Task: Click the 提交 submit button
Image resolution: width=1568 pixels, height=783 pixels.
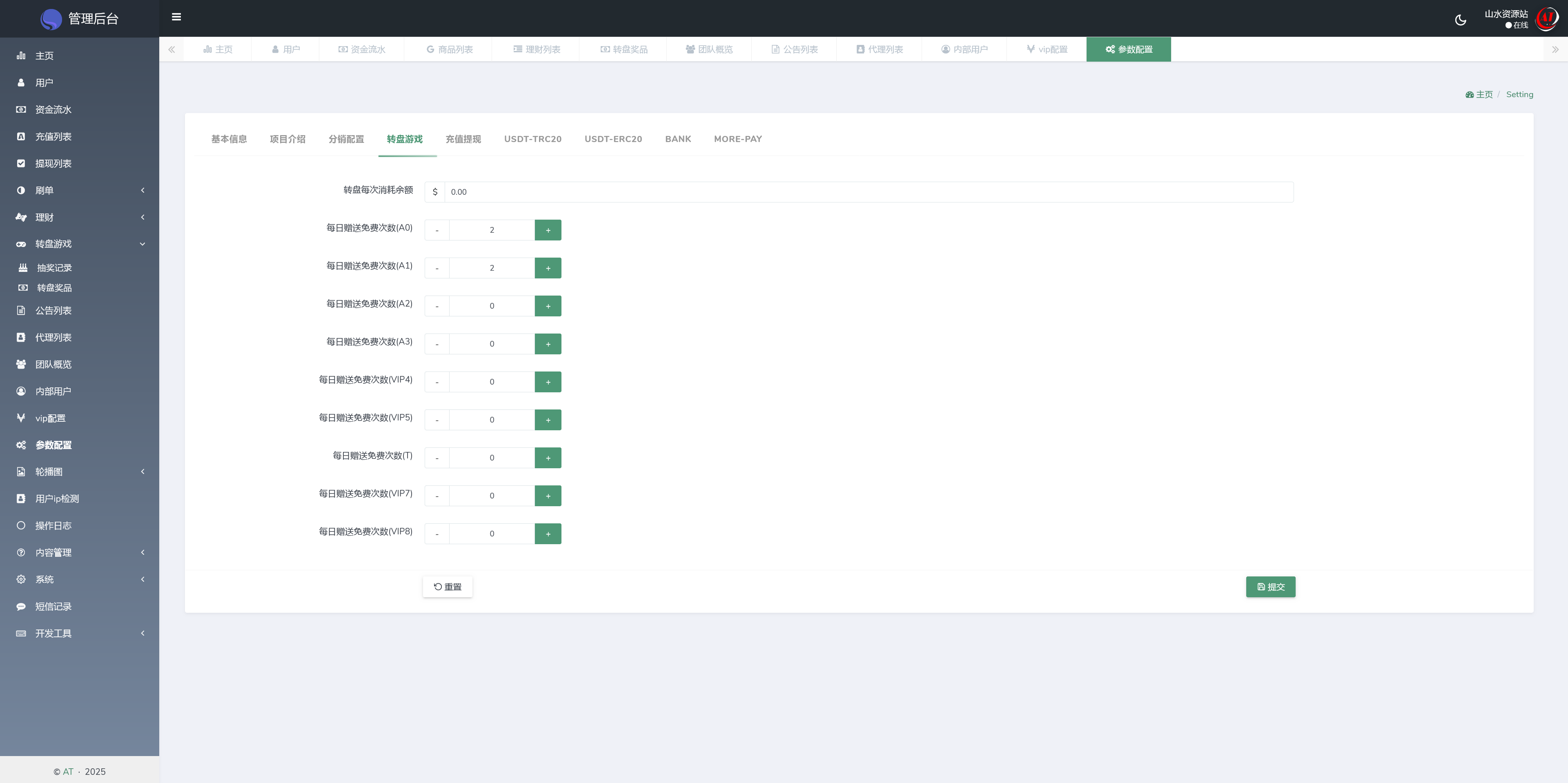Action: point(1270,587)
